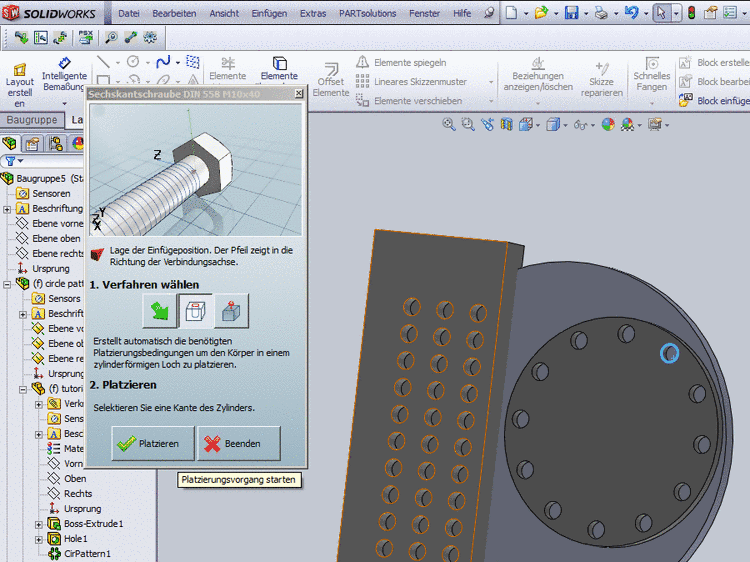The image size is (750, 562).
Task: Select the cylinder hole placement method
Action: click(195, 311)
